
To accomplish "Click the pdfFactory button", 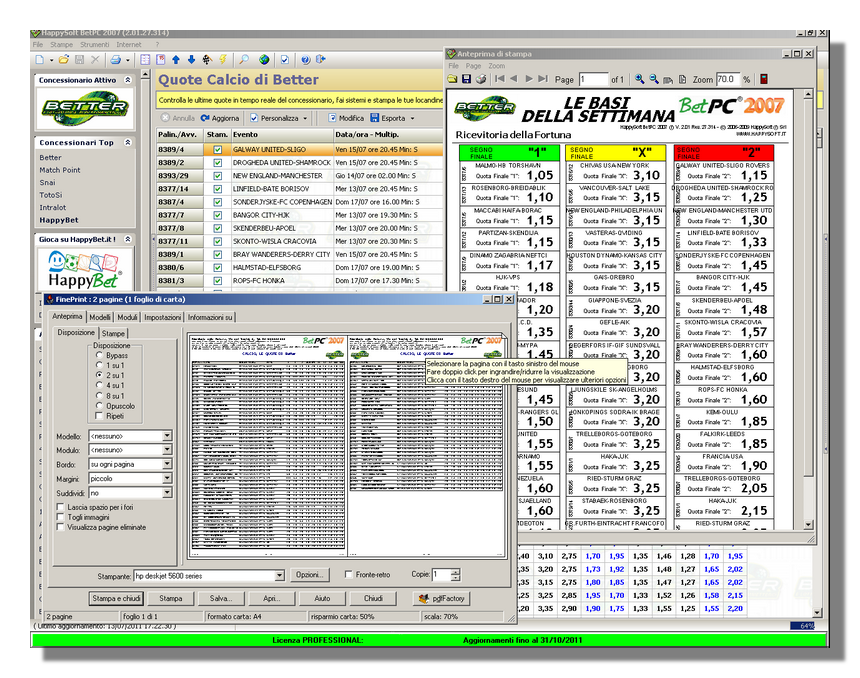I will pyautogui.click(x=442, y=598).
